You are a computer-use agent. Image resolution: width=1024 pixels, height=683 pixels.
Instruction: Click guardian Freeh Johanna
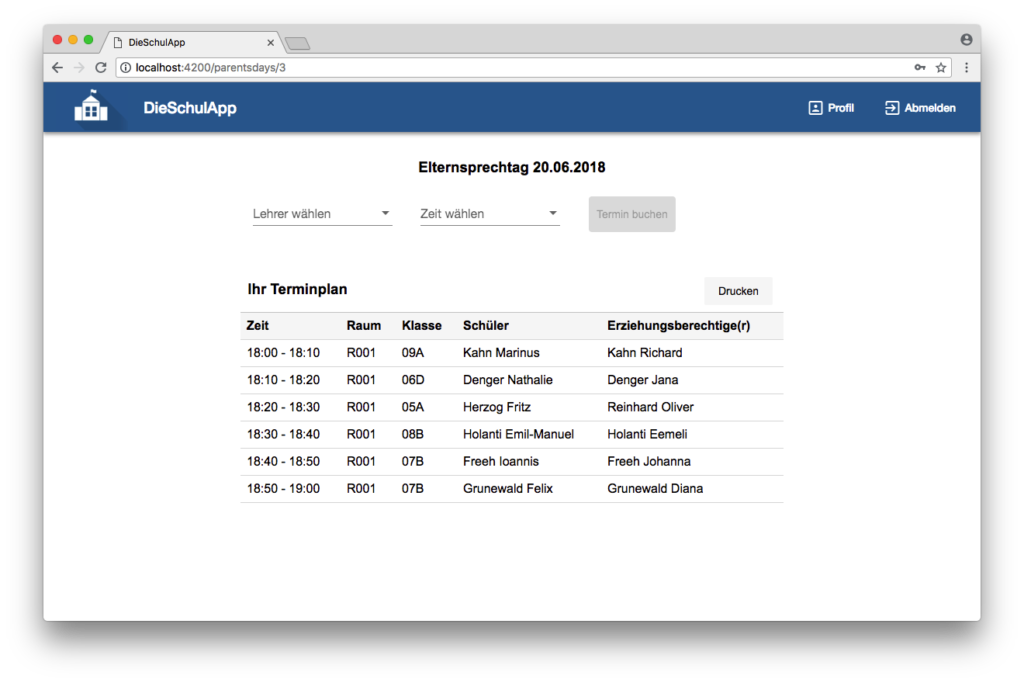648,462
